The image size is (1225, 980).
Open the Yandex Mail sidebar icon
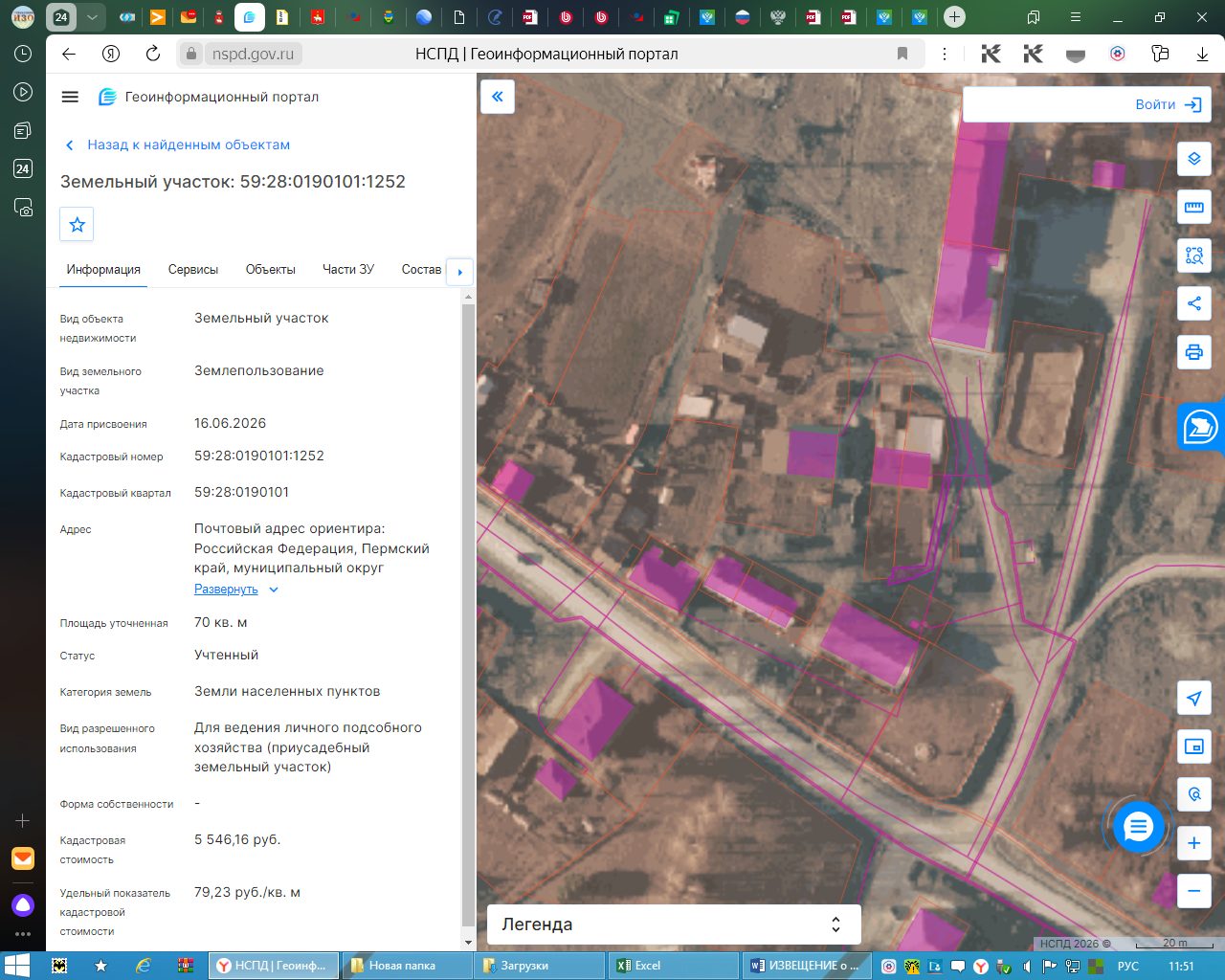click(23, 858)
